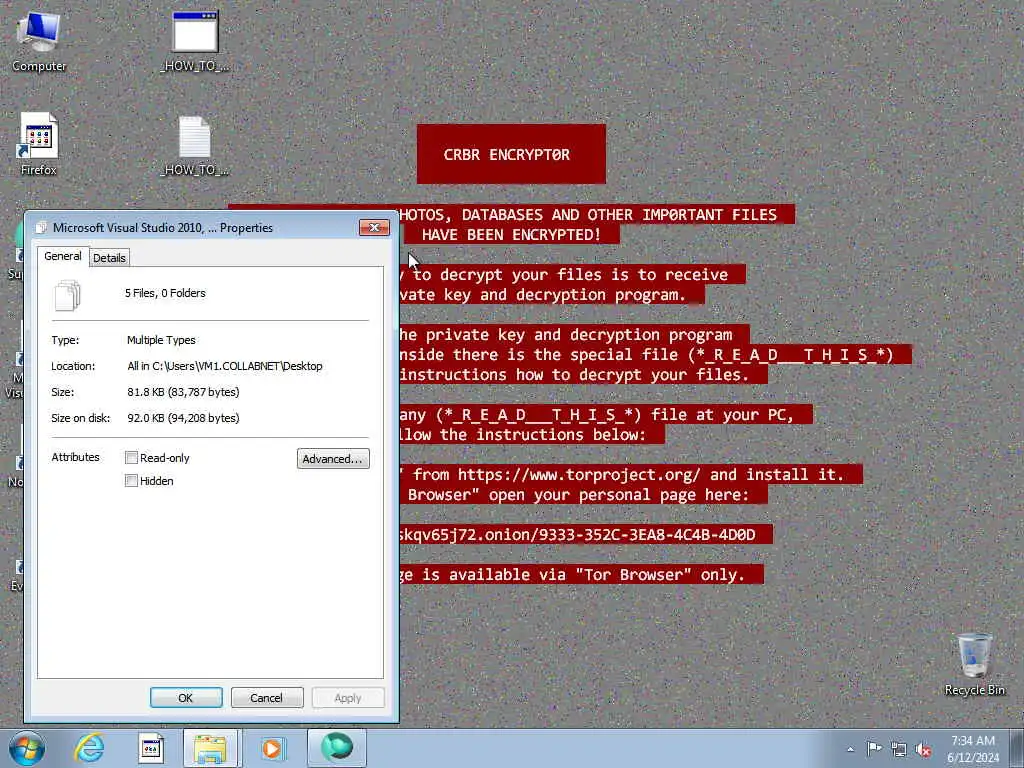Screen dimensions: 1024x768
Task: Click the '81.8 KB (83,787 bytes)' size value
Action: pos(184,392)
